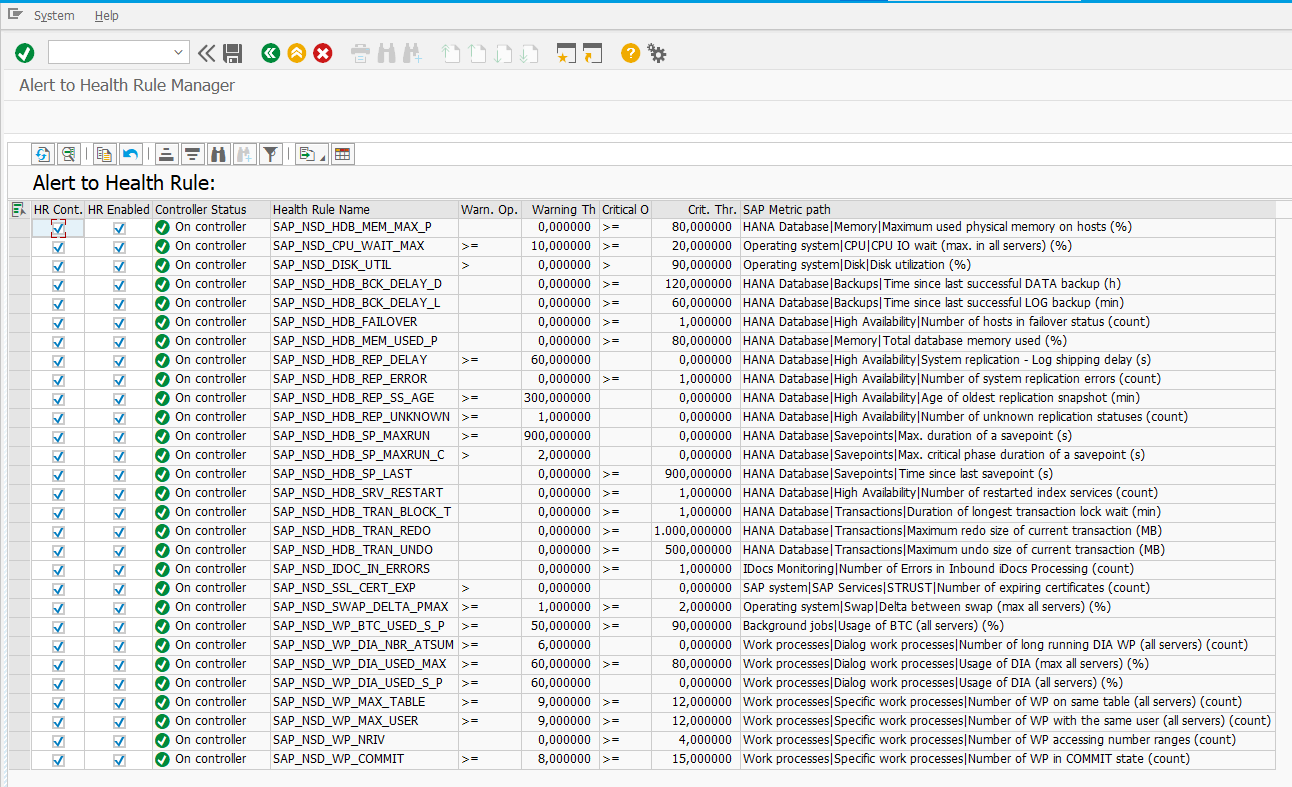Click the grid select-all corner icon
Image resolution: width=1292 pixels, height=787 pixels.
[19, 209]
